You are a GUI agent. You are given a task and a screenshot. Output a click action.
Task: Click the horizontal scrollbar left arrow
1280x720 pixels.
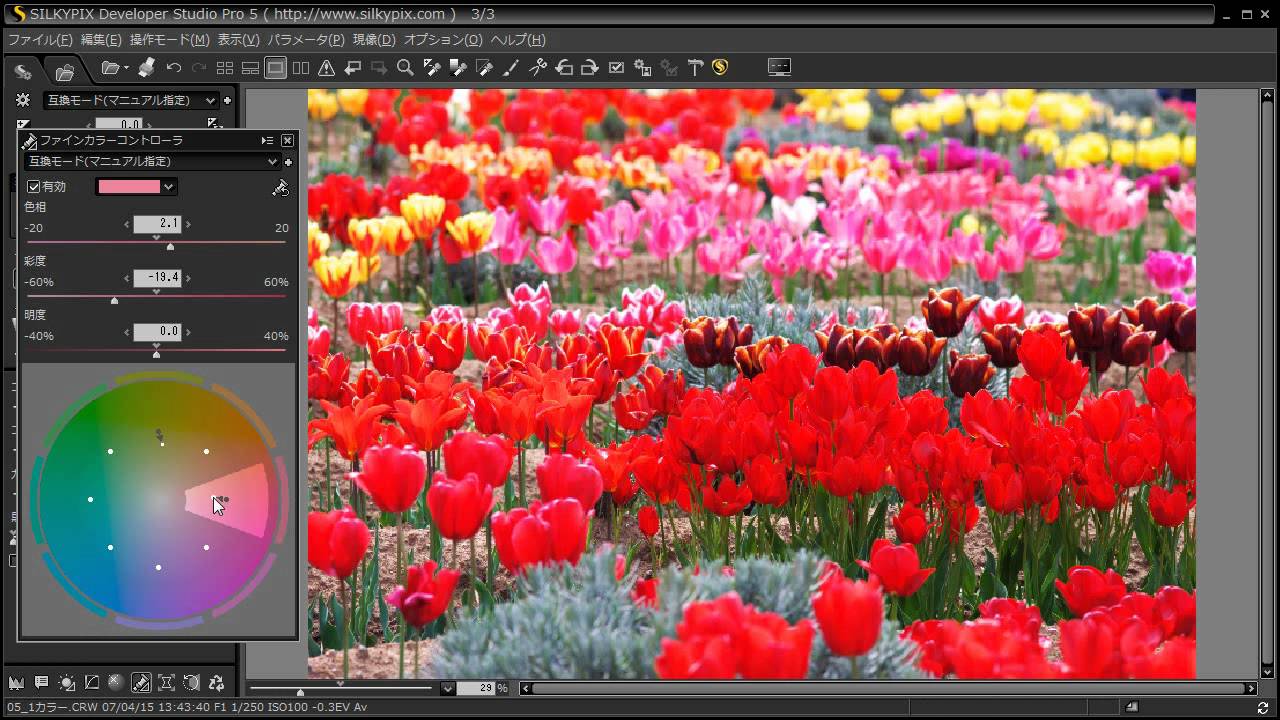pos(526,688)
